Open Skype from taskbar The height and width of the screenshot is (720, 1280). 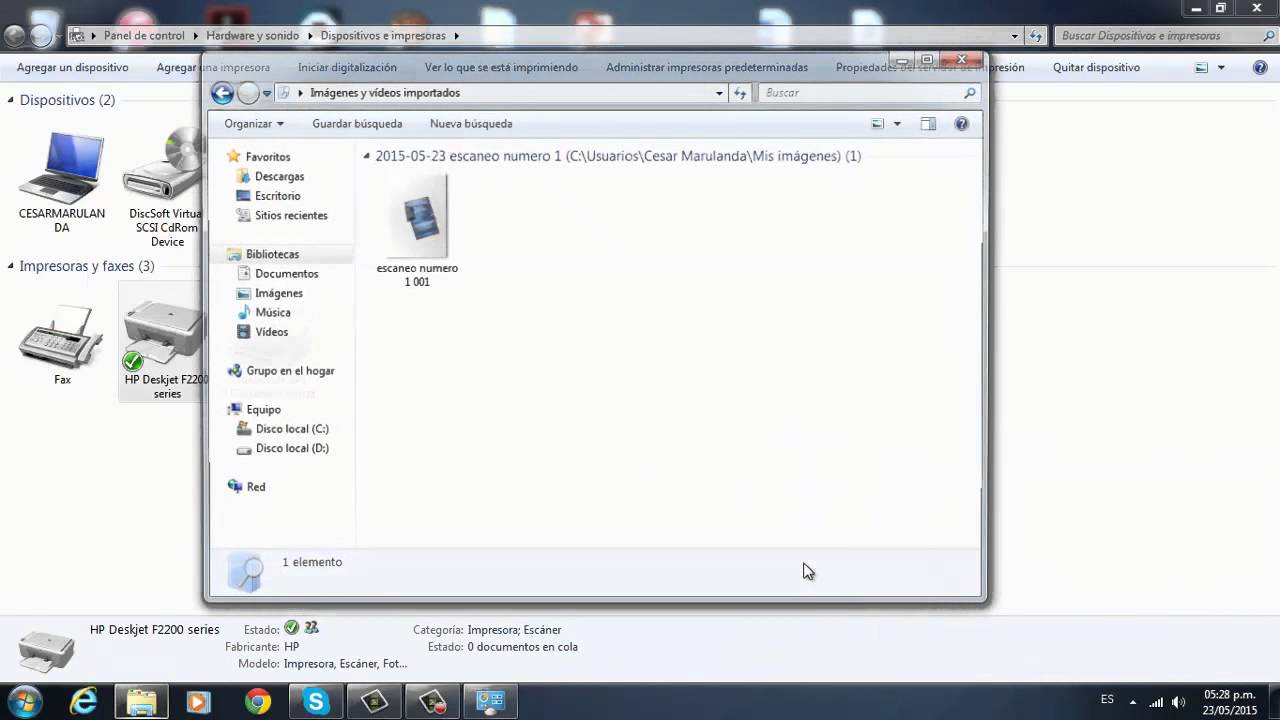pos(316,702)
